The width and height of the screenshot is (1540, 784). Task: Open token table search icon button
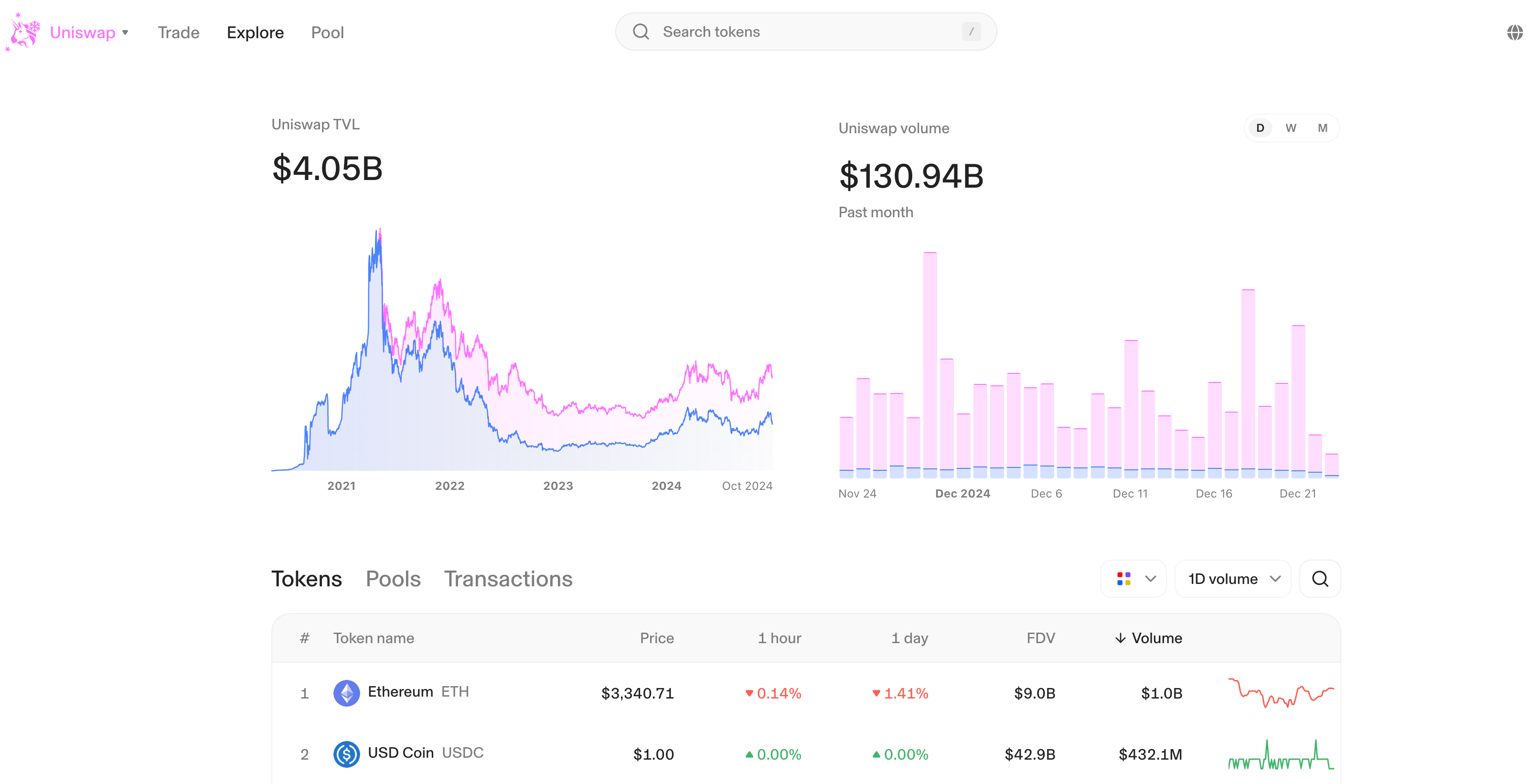click(1319, 578)
